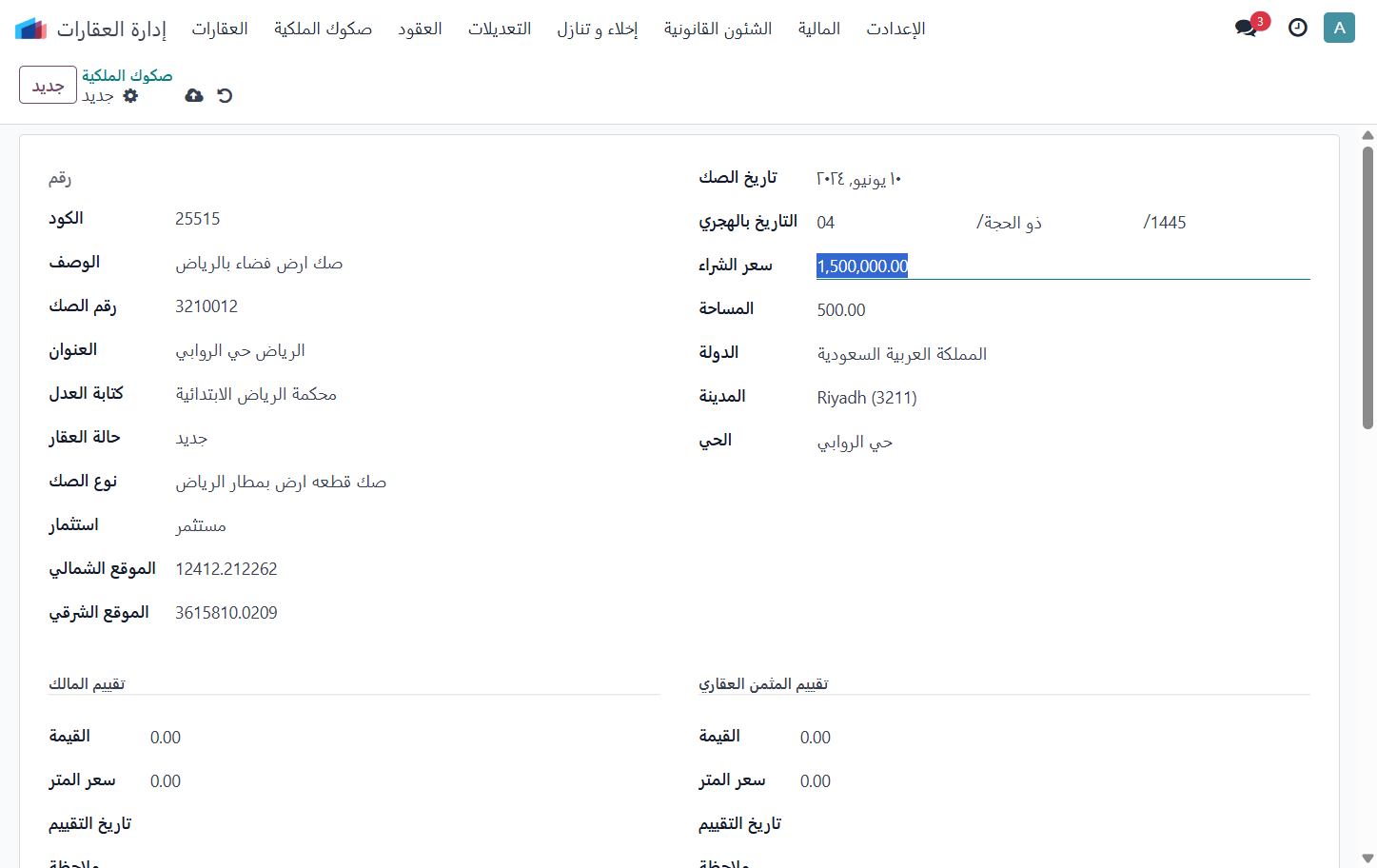
Task: Click the تقييم المالك section heading
Action: [87, 683]
